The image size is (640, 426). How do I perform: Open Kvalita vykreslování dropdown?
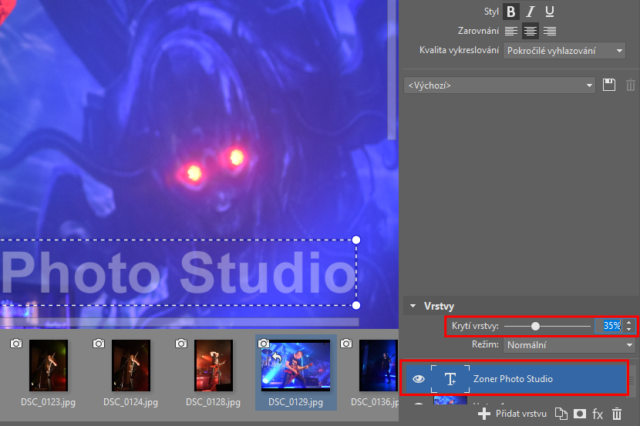click(x=564, y=51)
